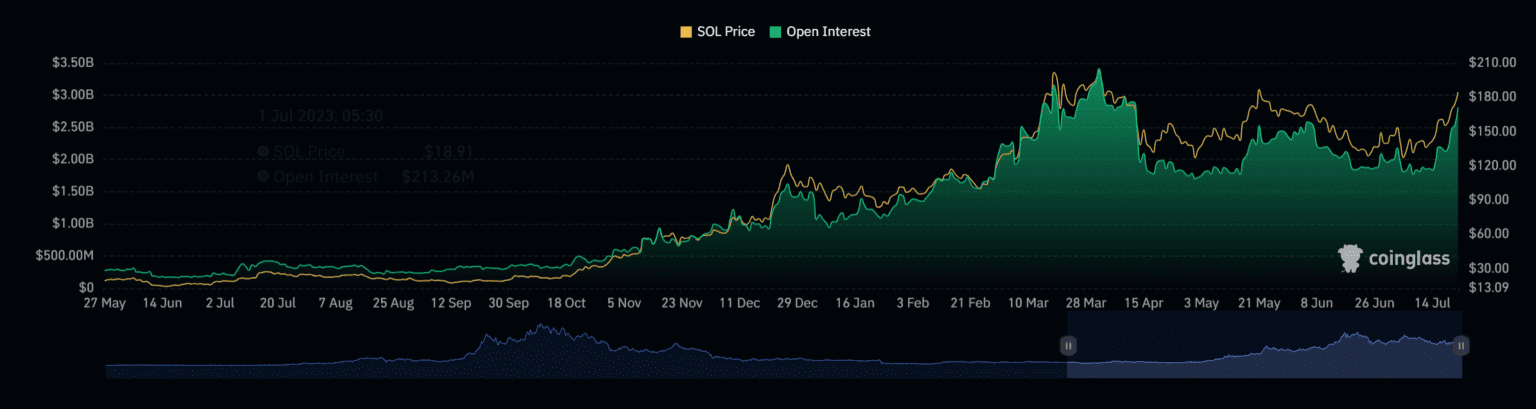The height and width of the screenshot is (409, 1536).
Task: Click the coinglass mascot logo icon
Action: (x=1350, y=258)
